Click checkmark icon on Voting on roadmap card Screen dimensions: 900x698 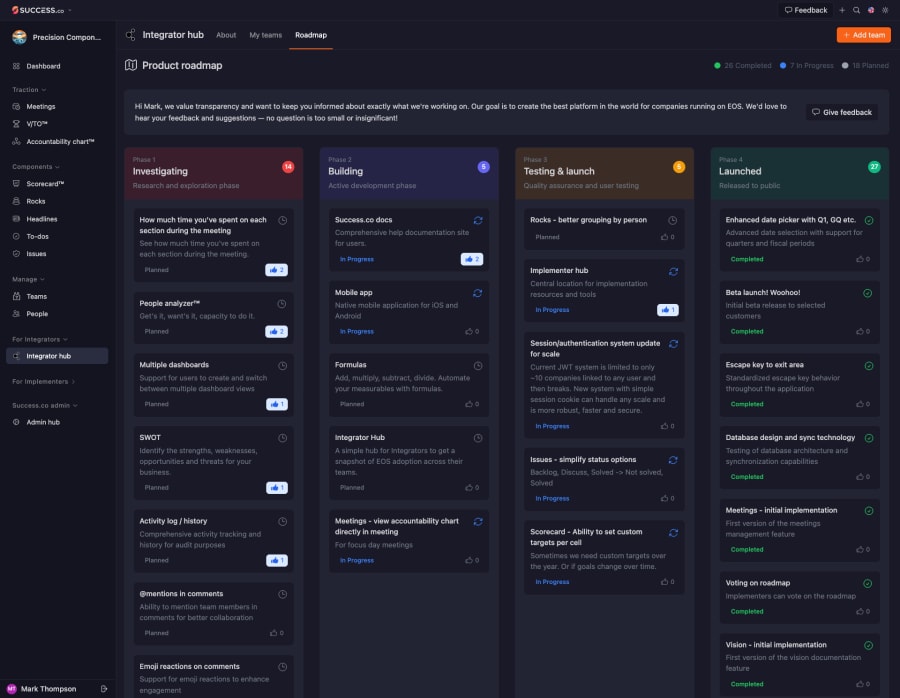click(x=868, y=583)
